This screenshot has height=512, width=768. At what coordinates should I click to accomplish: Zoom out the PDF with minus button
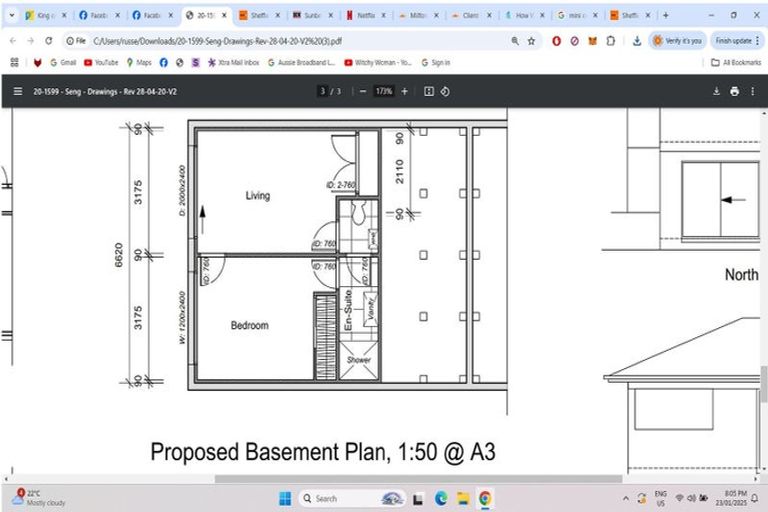[362, 91]
